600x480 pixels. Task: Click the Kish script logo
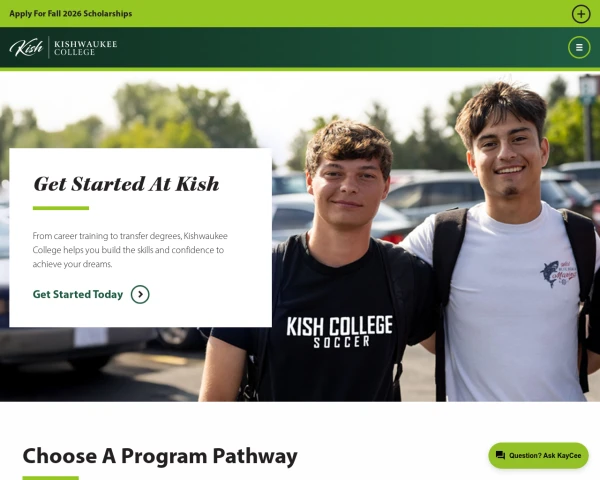tap(26, 47)
